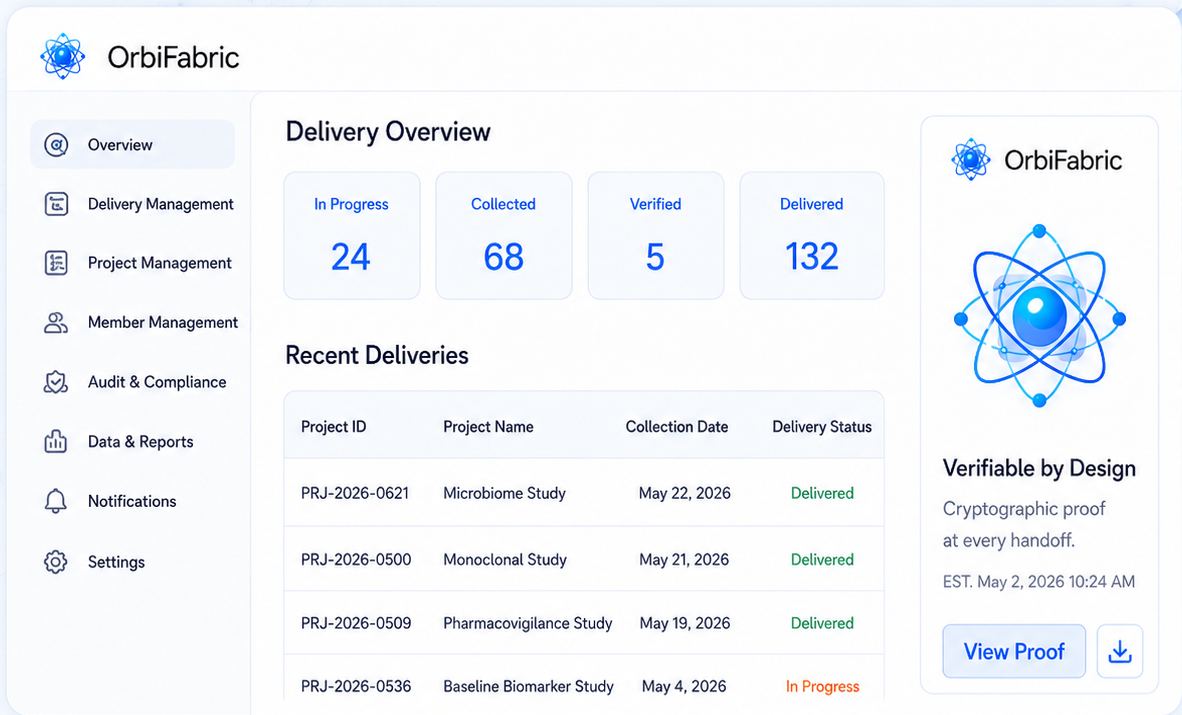Click the small atom logo in proof card
This screenshot has height=715, width=1182.
click(971, 160)
